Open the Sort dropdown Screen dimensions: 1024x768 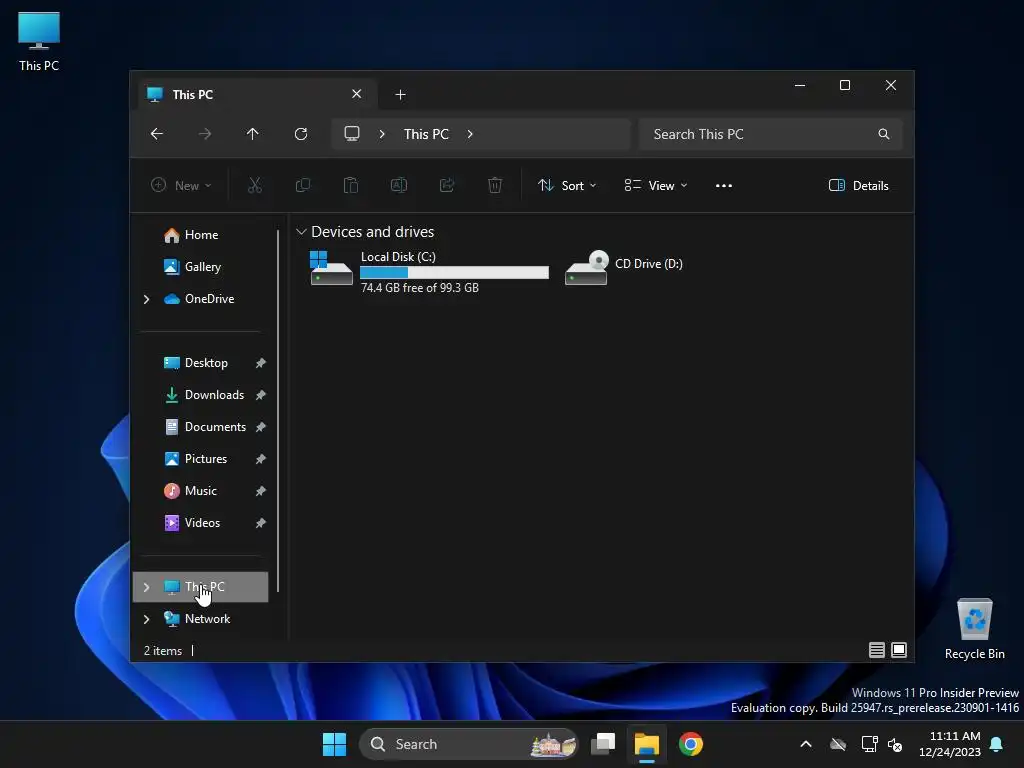point(567,185)
